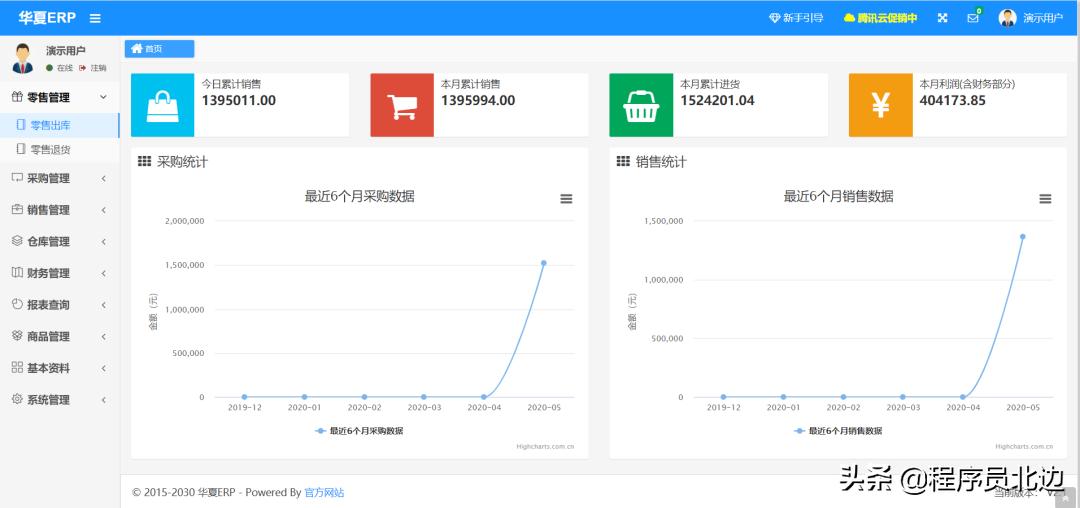Click the 采购管理 sidebar icon
Image resolution: width=1080 pixels, height=508 pixels.
(17, 178)
